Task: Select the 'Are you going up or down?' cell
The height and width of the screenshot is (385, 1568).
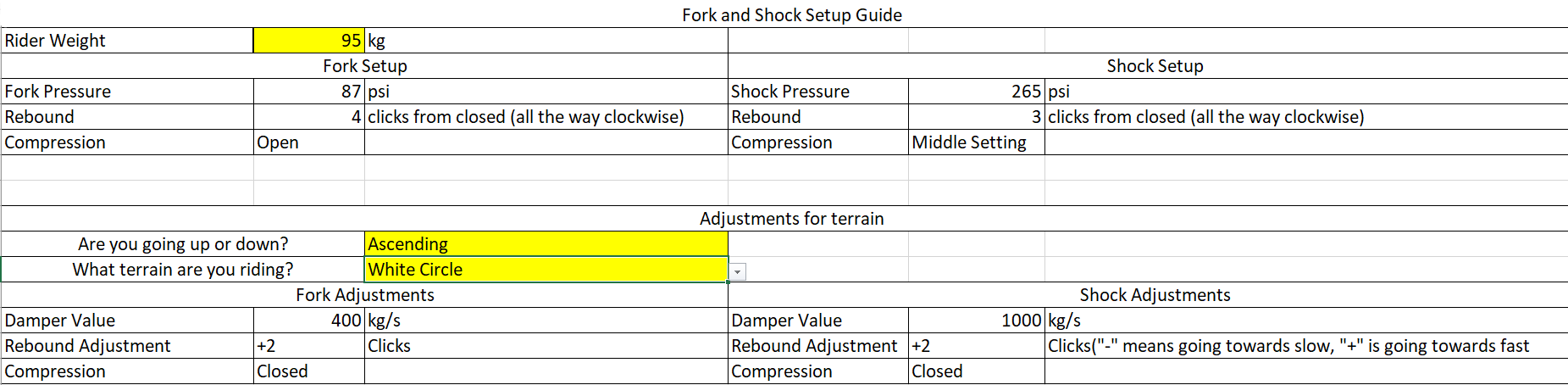Action: click(x=183, y=244)
